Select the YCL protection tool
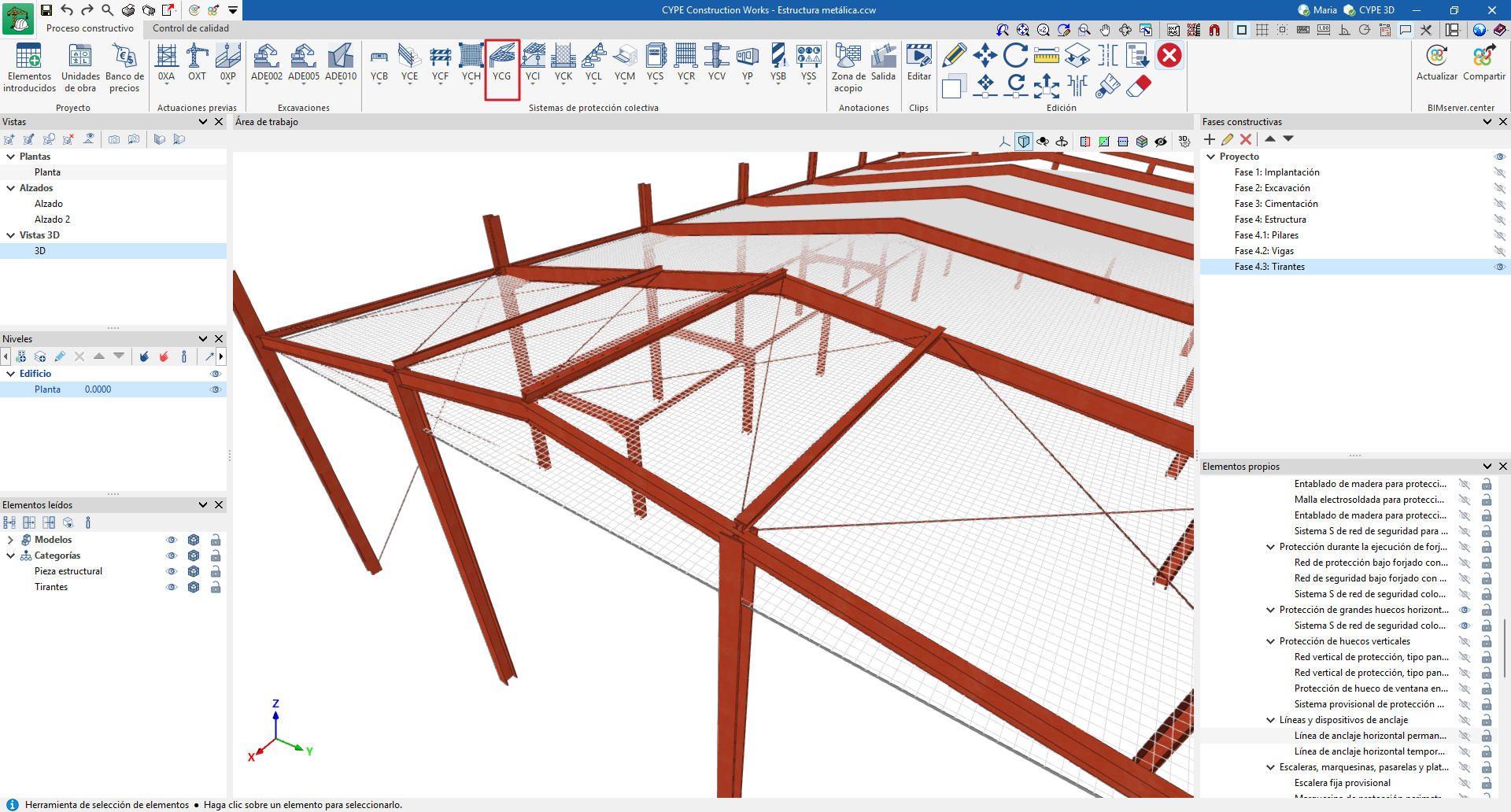 593,63
